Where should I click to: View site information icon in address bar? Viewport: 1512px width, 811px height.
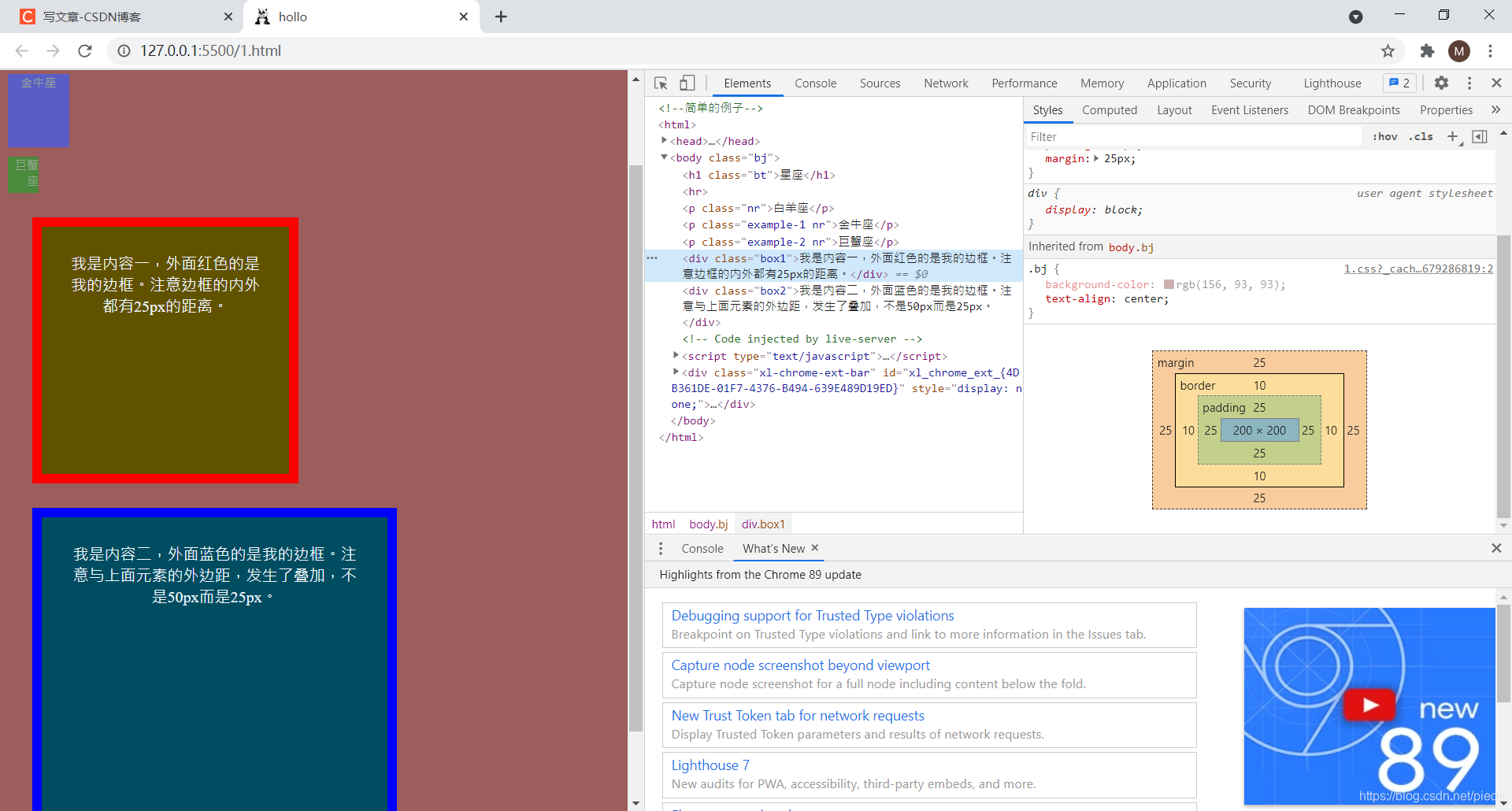click(x=124, y=50)
